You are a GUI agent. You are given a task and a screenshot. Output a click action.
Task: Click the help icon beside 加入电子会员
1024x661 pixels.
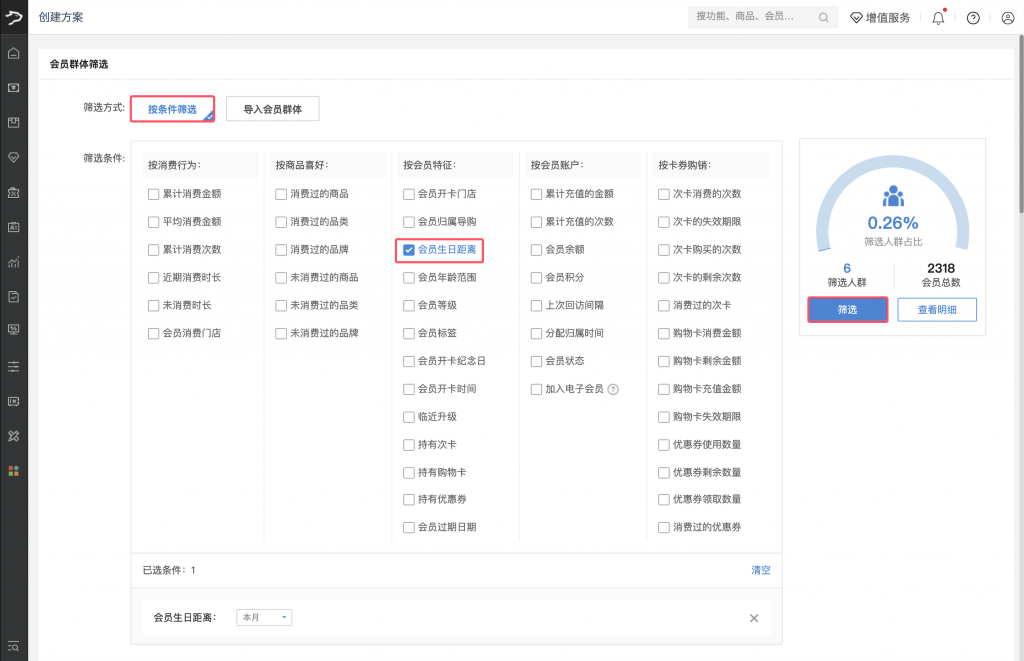[613, 389]
